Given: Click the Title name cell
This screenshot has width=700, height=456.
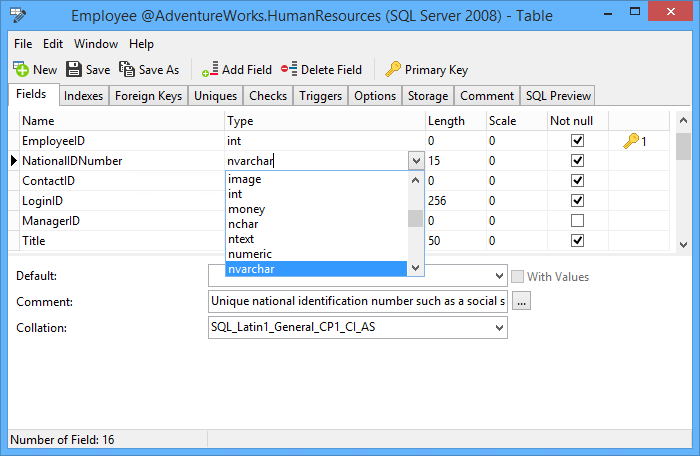Looking at the screenshot, I should pos(122,241).
